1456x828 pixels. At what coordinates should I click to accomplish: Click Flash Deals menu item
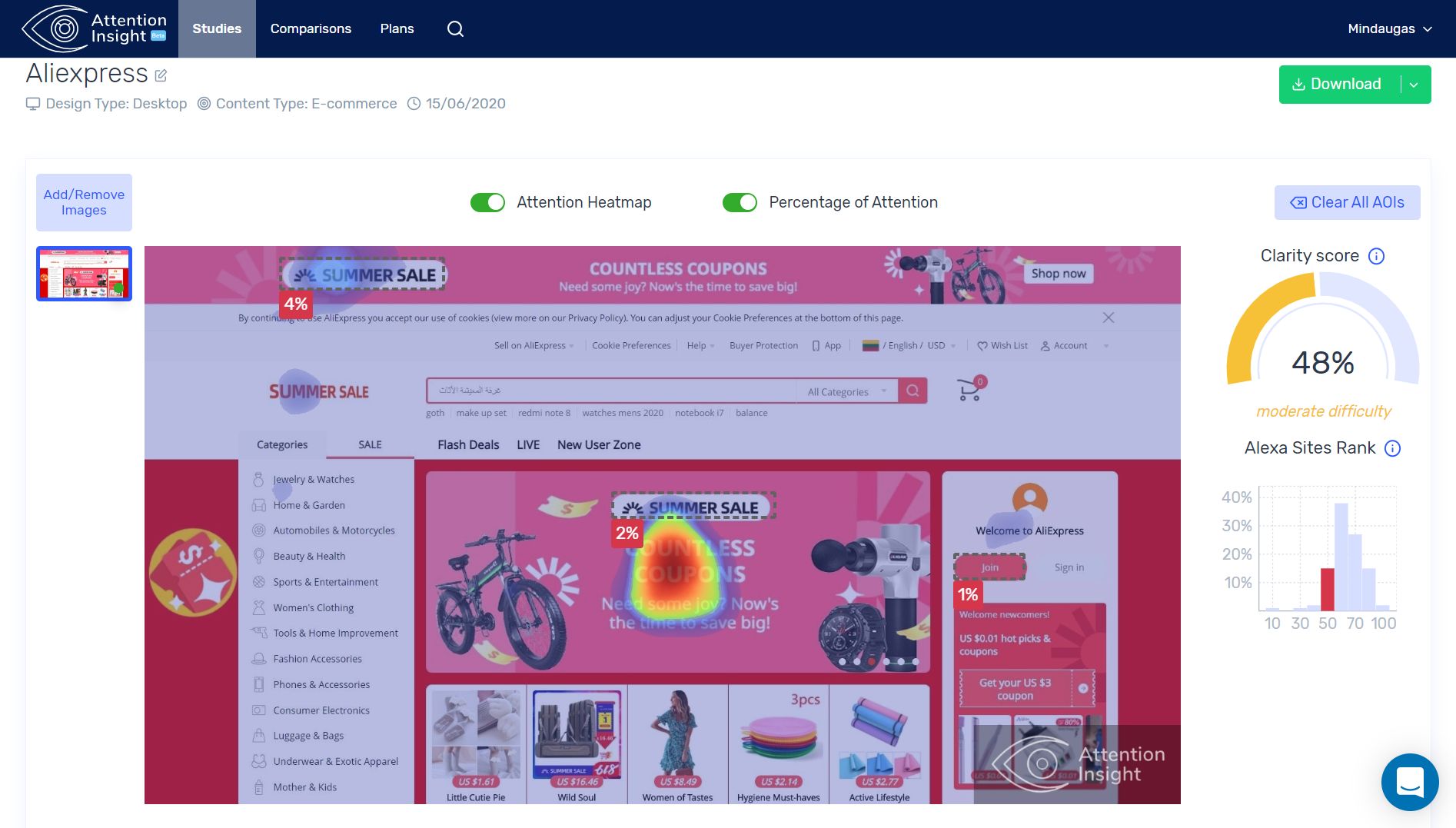pyautogui.click(x=468, y=444)
